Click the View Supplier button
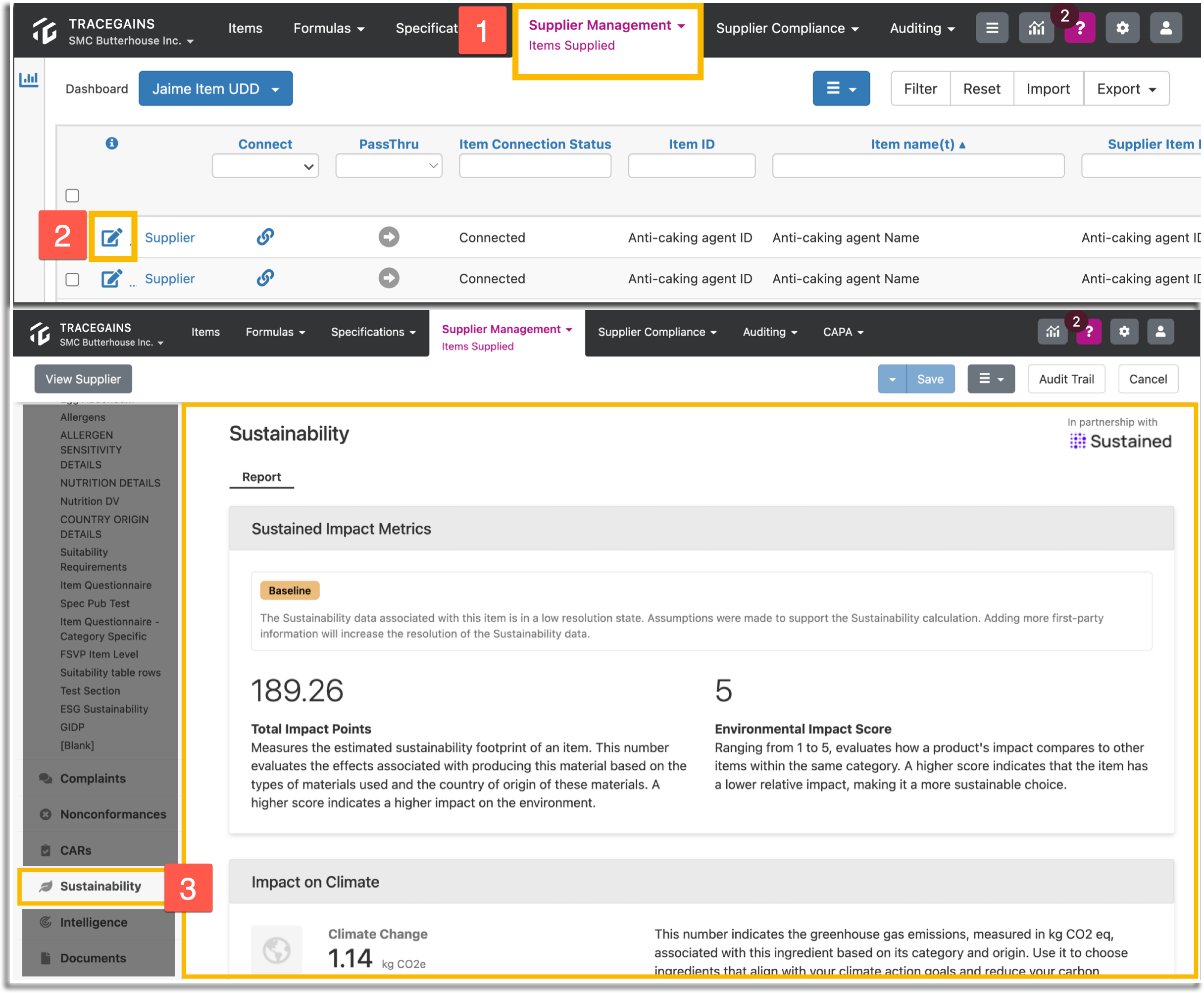The image size is (1204, 993). tap(83, 379)
